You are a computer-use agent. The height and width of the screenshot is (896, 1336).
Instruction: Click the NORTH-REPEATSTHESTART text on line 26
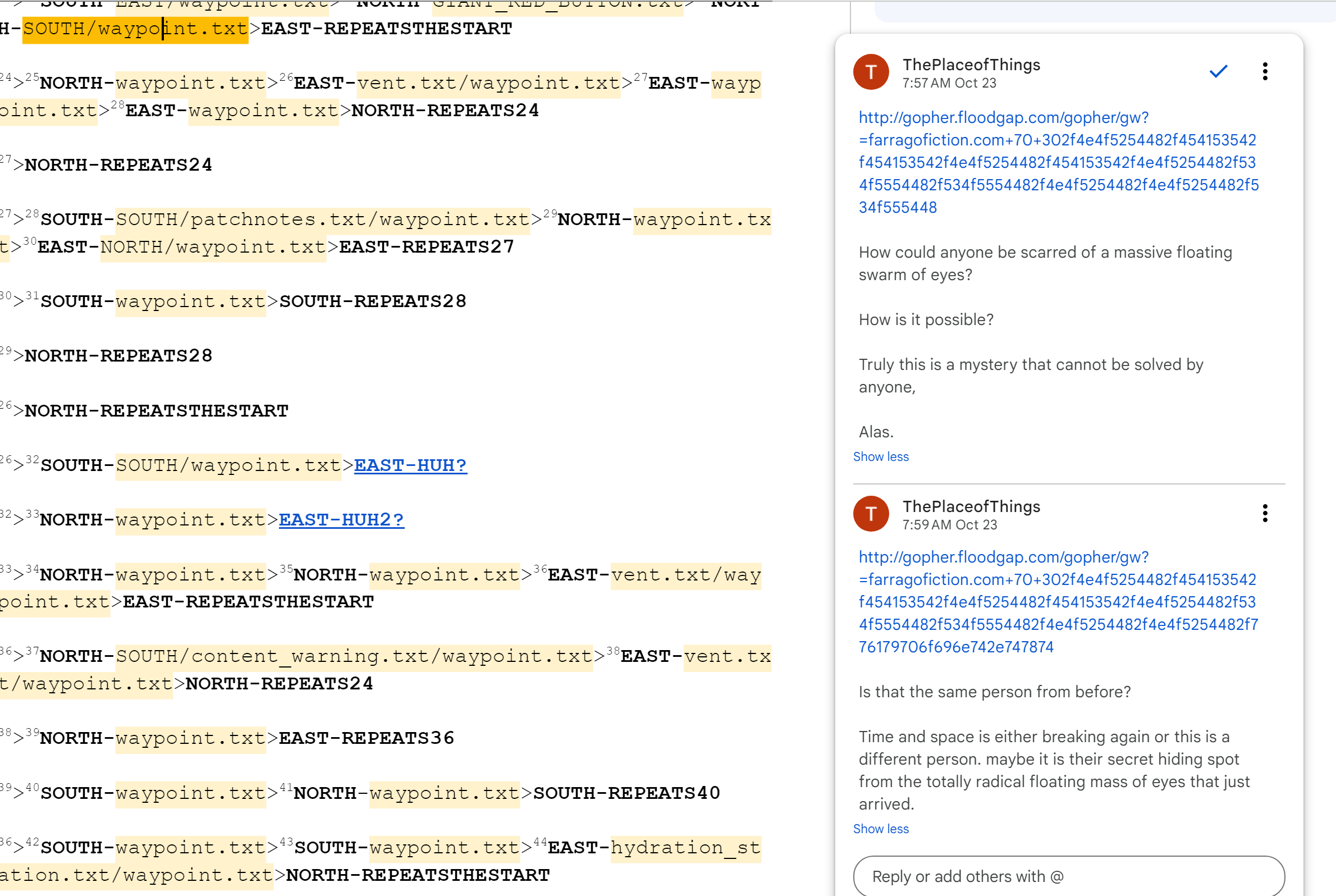156,411
